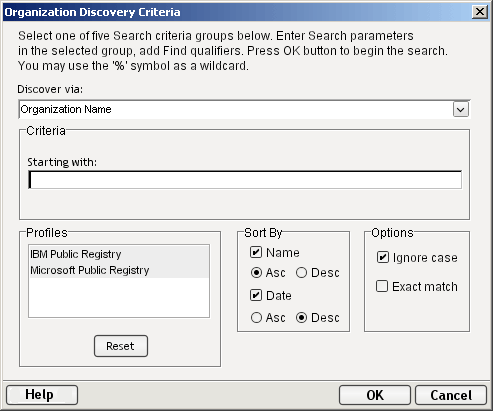Image resolution: width=493 pixels, height=411 pixels.
Task: Open the Discover via dropdown arrow
Action: [x=461, y=109]
